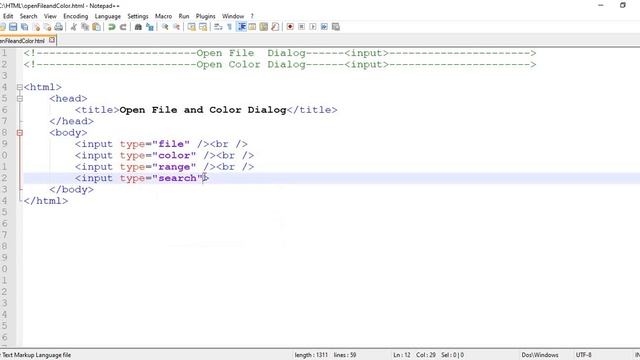
Task: Click Save Current Recorded Macro icon
Action: pos(336,27)
